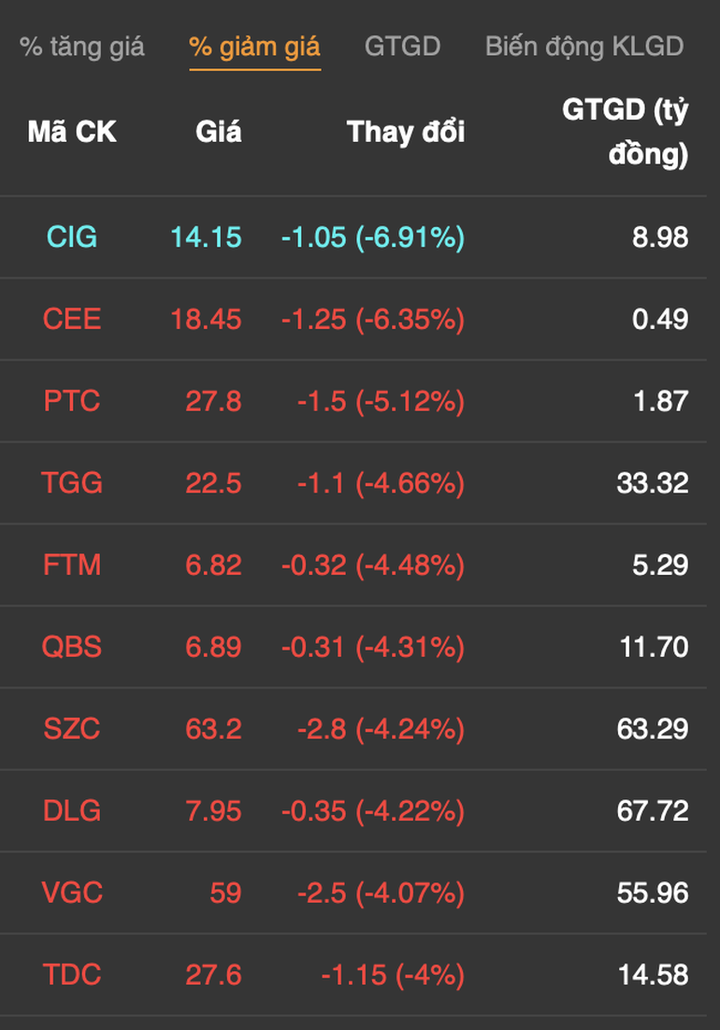This screenshot has height=1030, width=720.
Task: Click DLG's trading value 67.72
Action: click(x=652, y=811)
